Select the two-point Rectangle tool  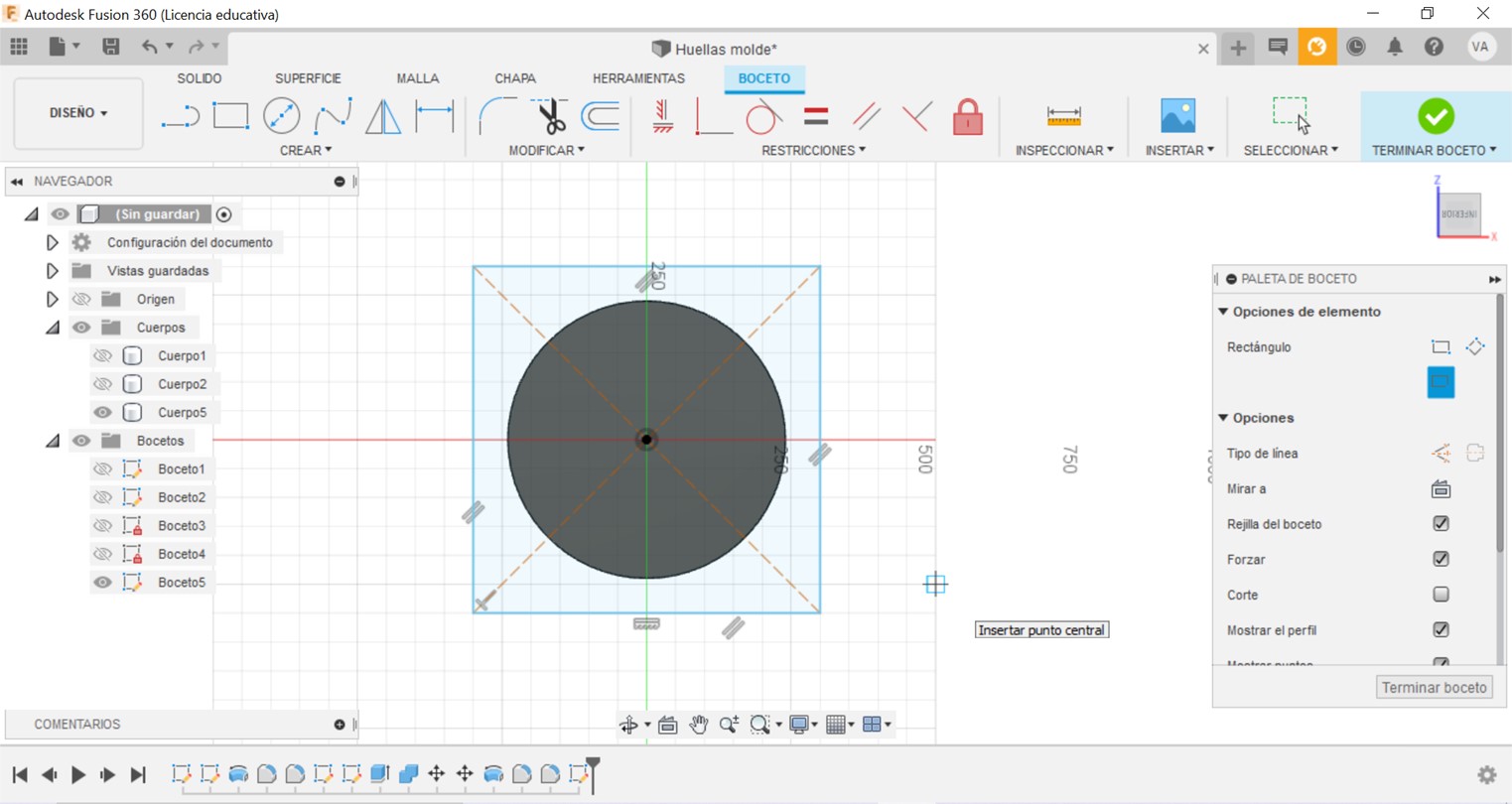point(230,116)
